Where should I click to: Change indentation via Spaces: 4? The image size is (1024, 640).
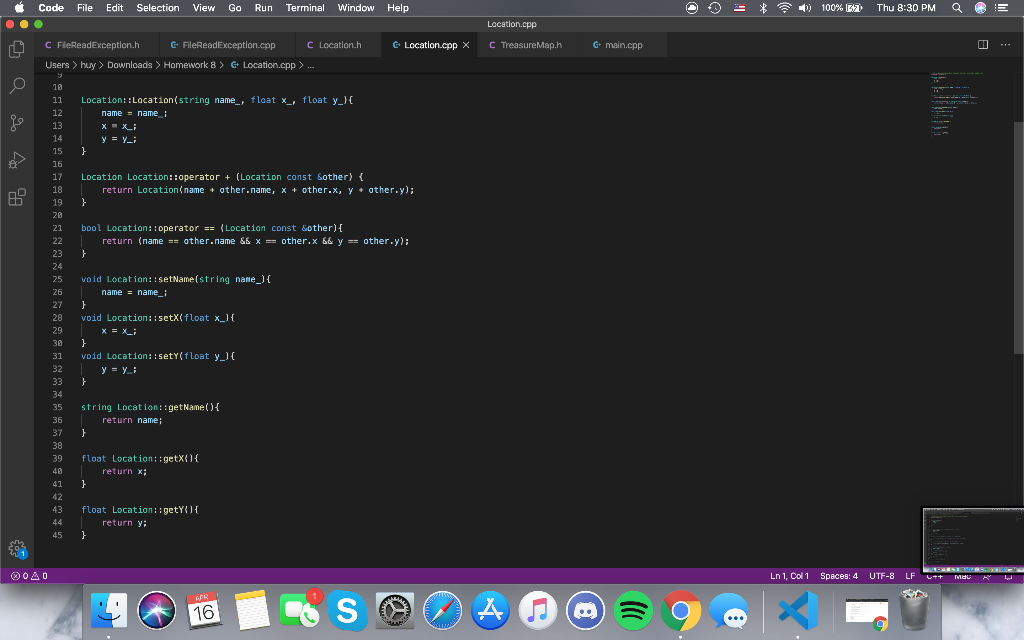(838, 576)
